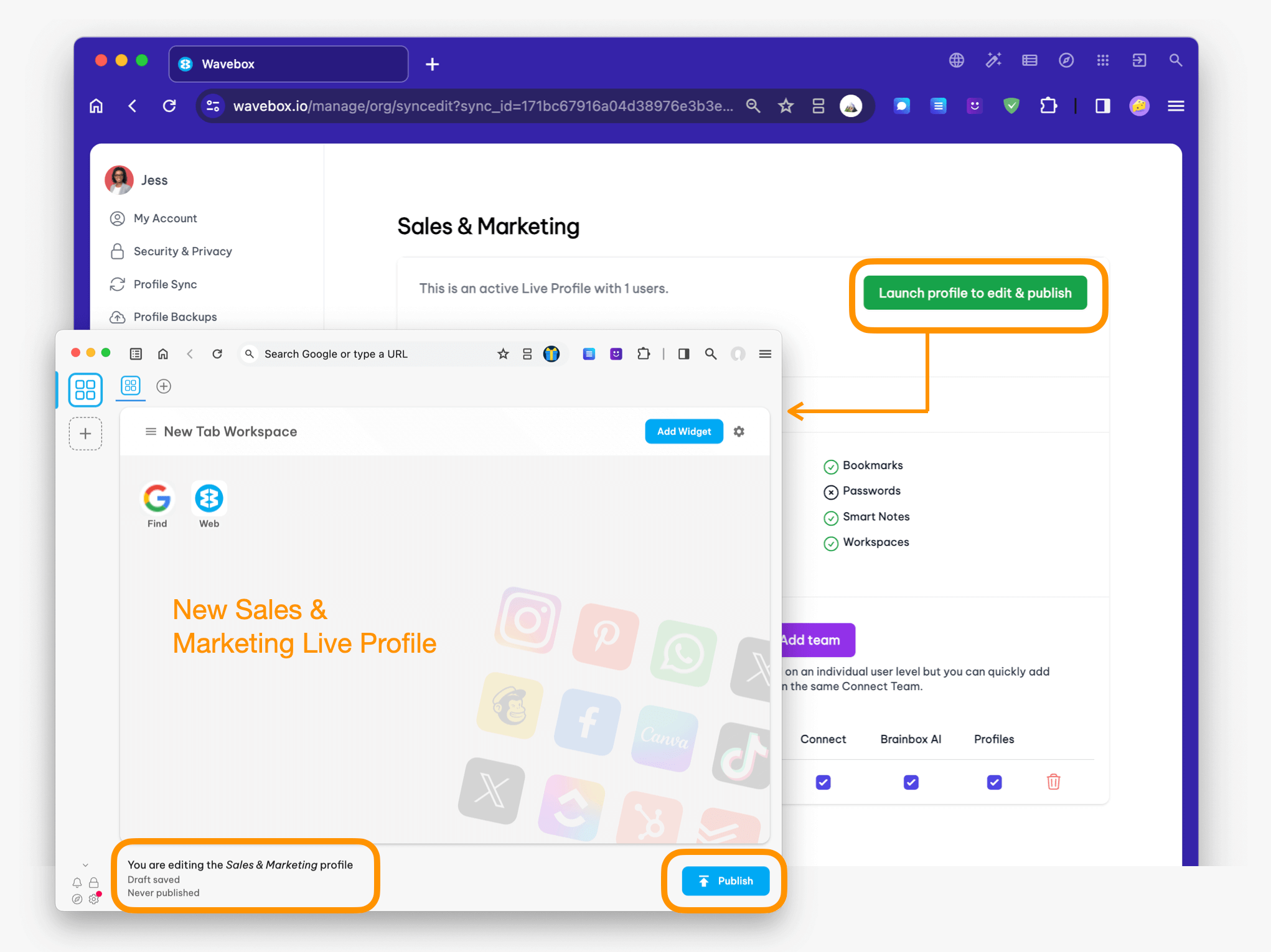Open New Tab Workspace settings gear

tap(739, 431)
